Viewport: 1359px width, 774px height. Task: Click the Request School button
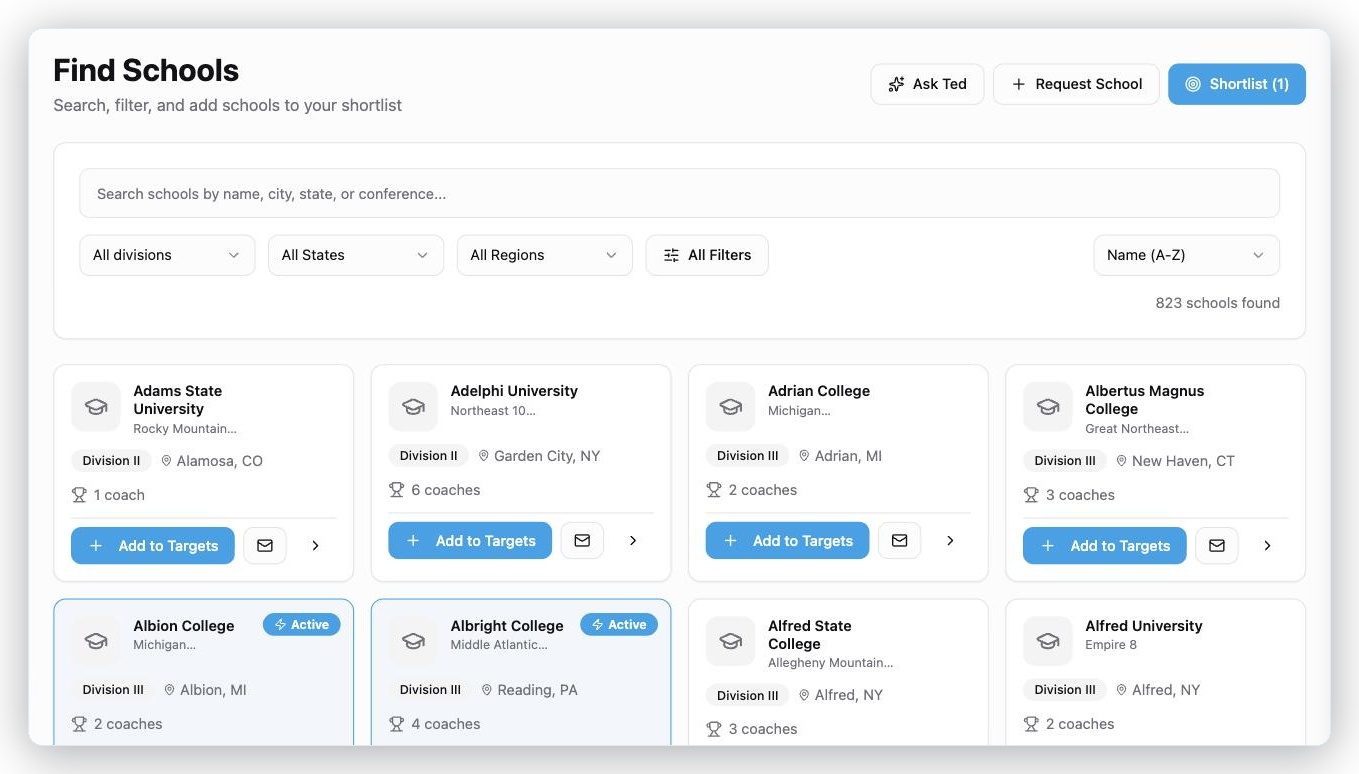(1076, 84)
